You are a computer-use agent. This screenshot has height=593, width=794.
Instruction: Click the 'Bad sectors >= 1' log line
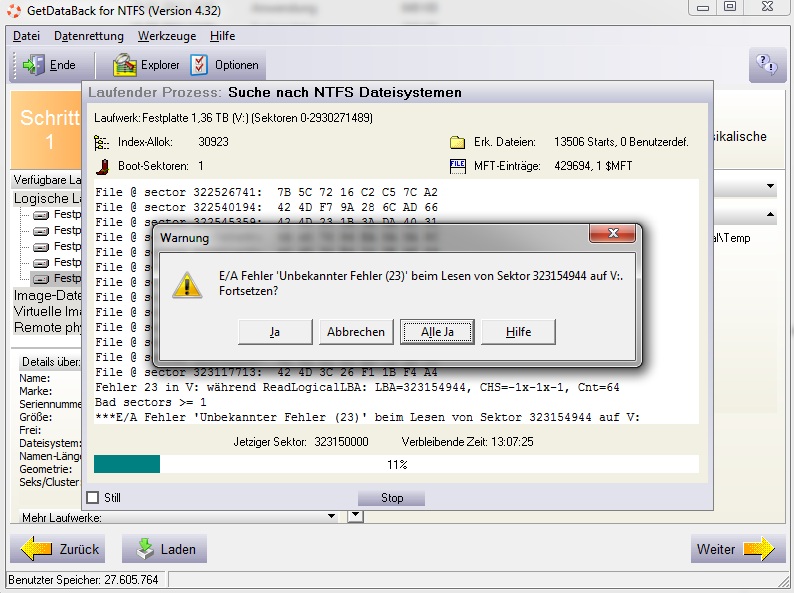150,402
